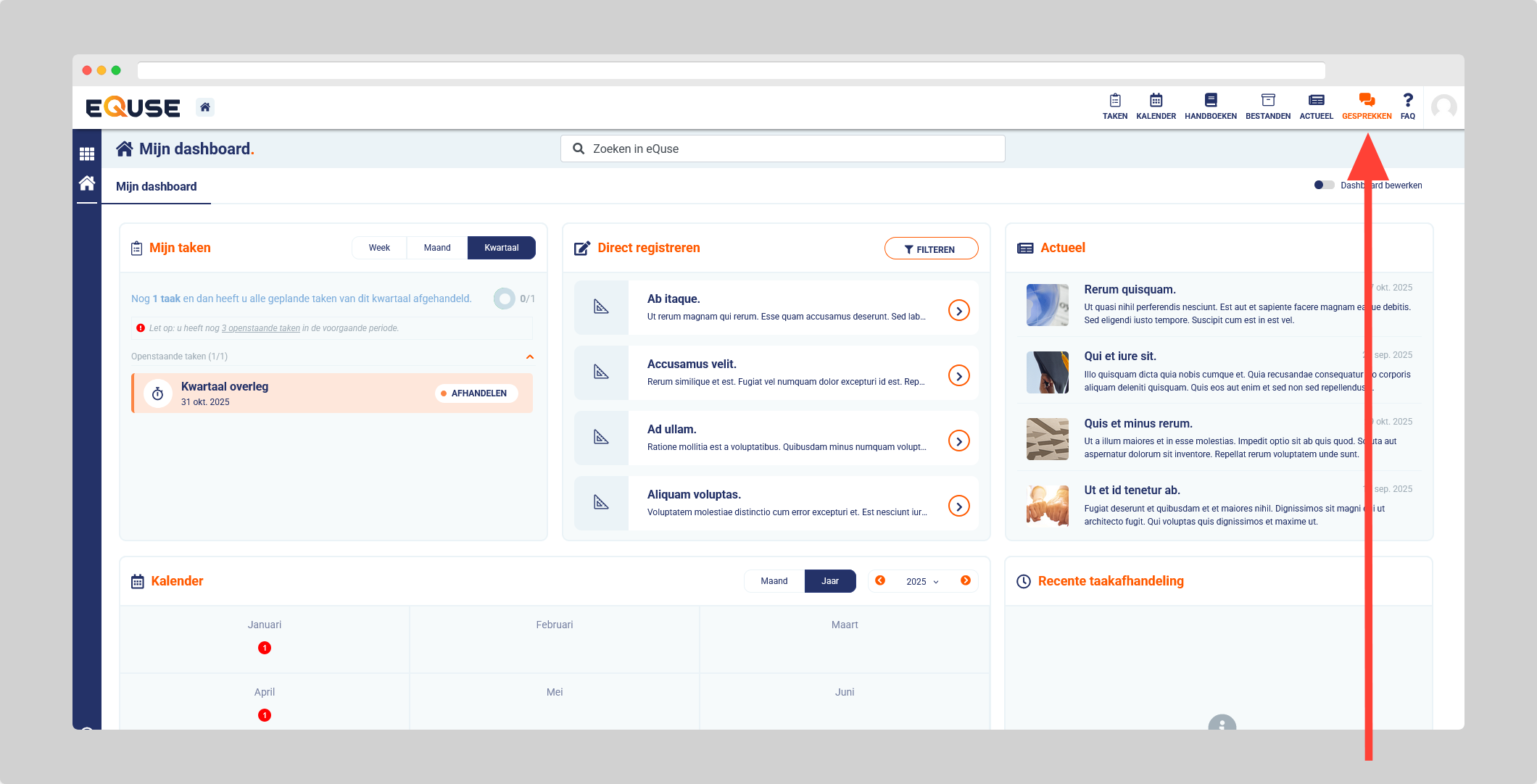This screenshot has height=784, width=1537.
Task: Open the apps grid icon in sidebar
Action: [87, 154]
